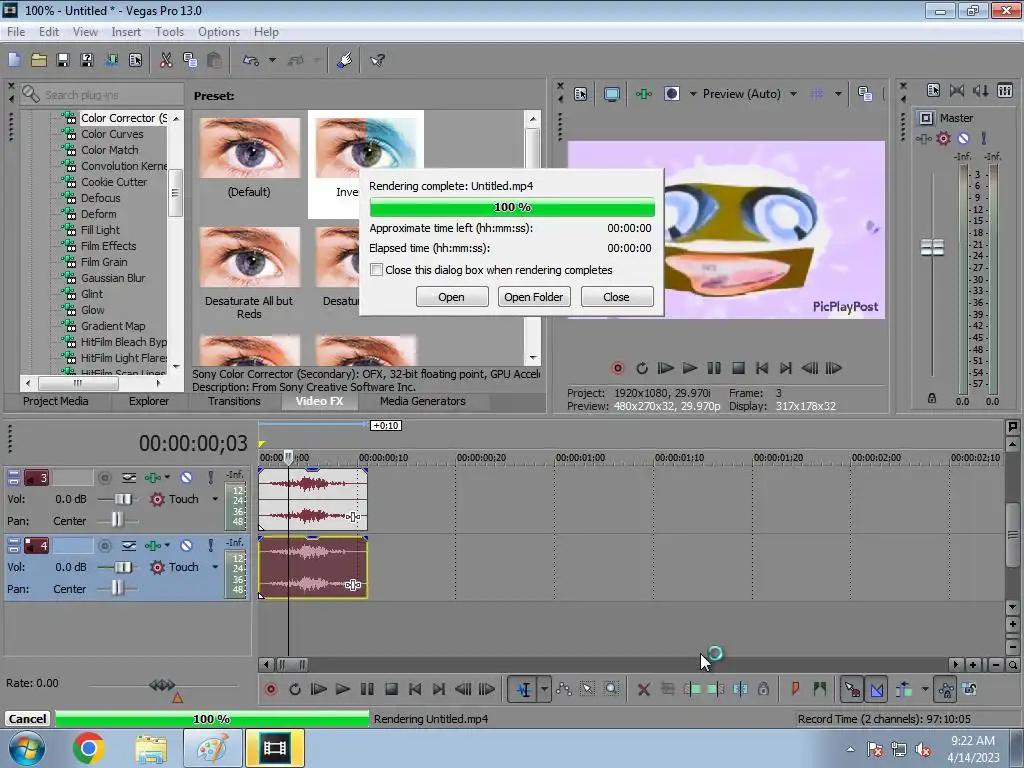1024x768 pixels.
Task: Switch to the Media Generators tab
Action: point(423,401)
